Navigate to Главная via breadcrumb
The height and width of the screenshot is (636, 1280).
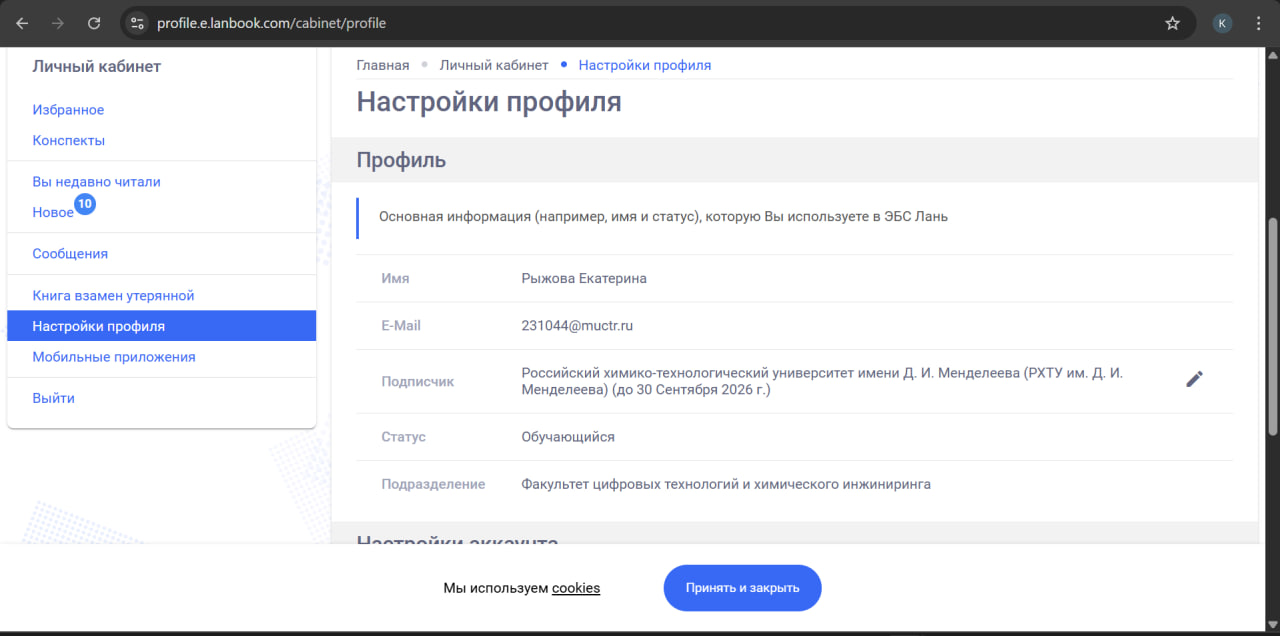[x=382, y=64]
